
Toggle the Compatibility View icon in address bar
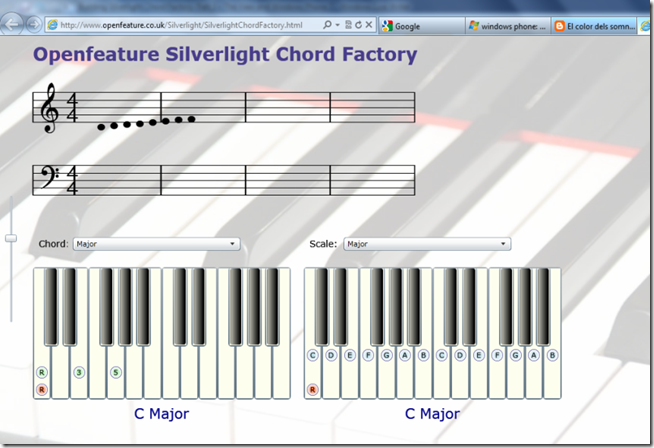[x=348, y=25]
